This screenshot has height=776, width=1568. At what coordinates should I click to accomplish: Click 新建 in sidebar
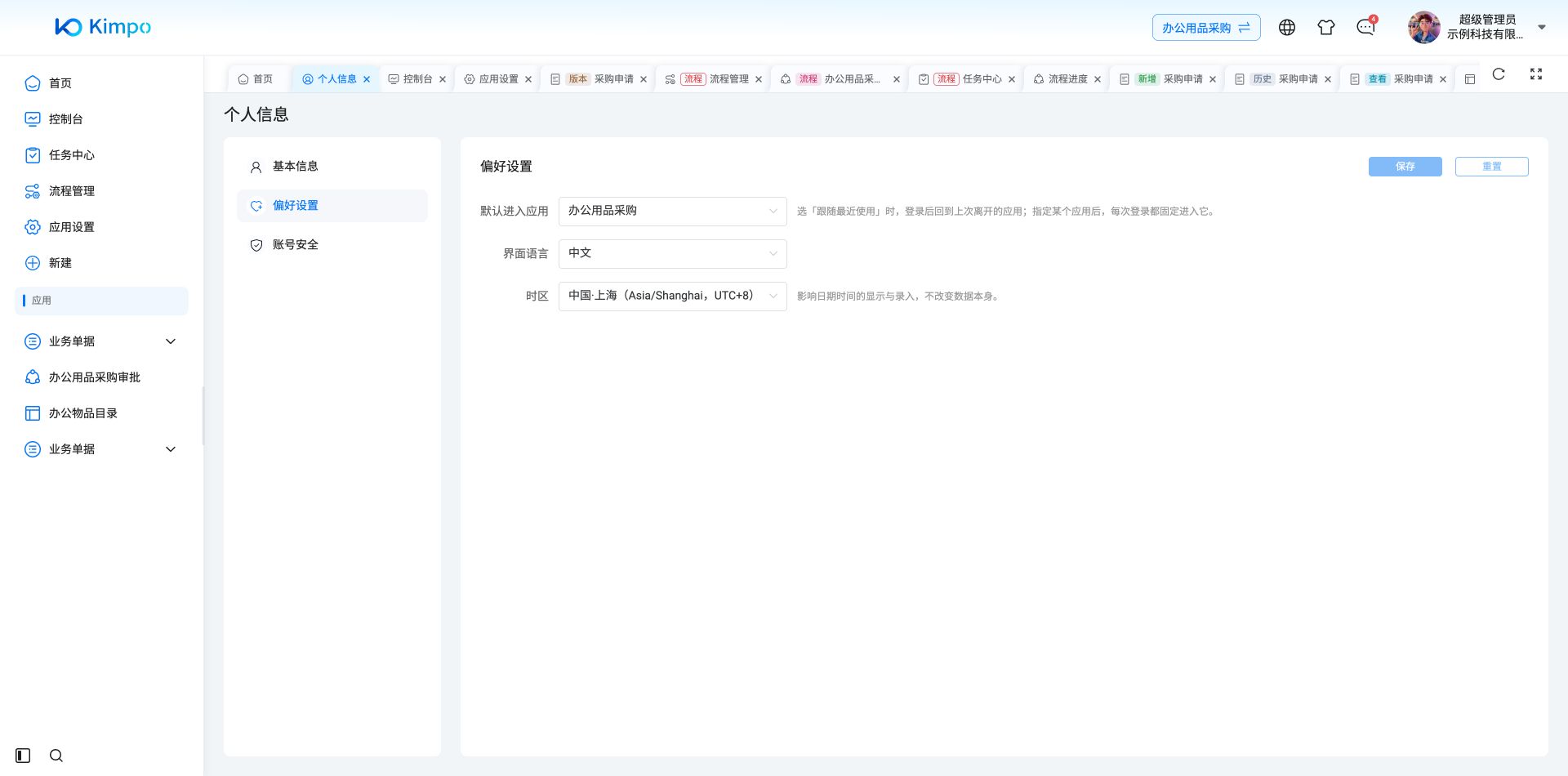pyautogui.click(x=102, y=263)
